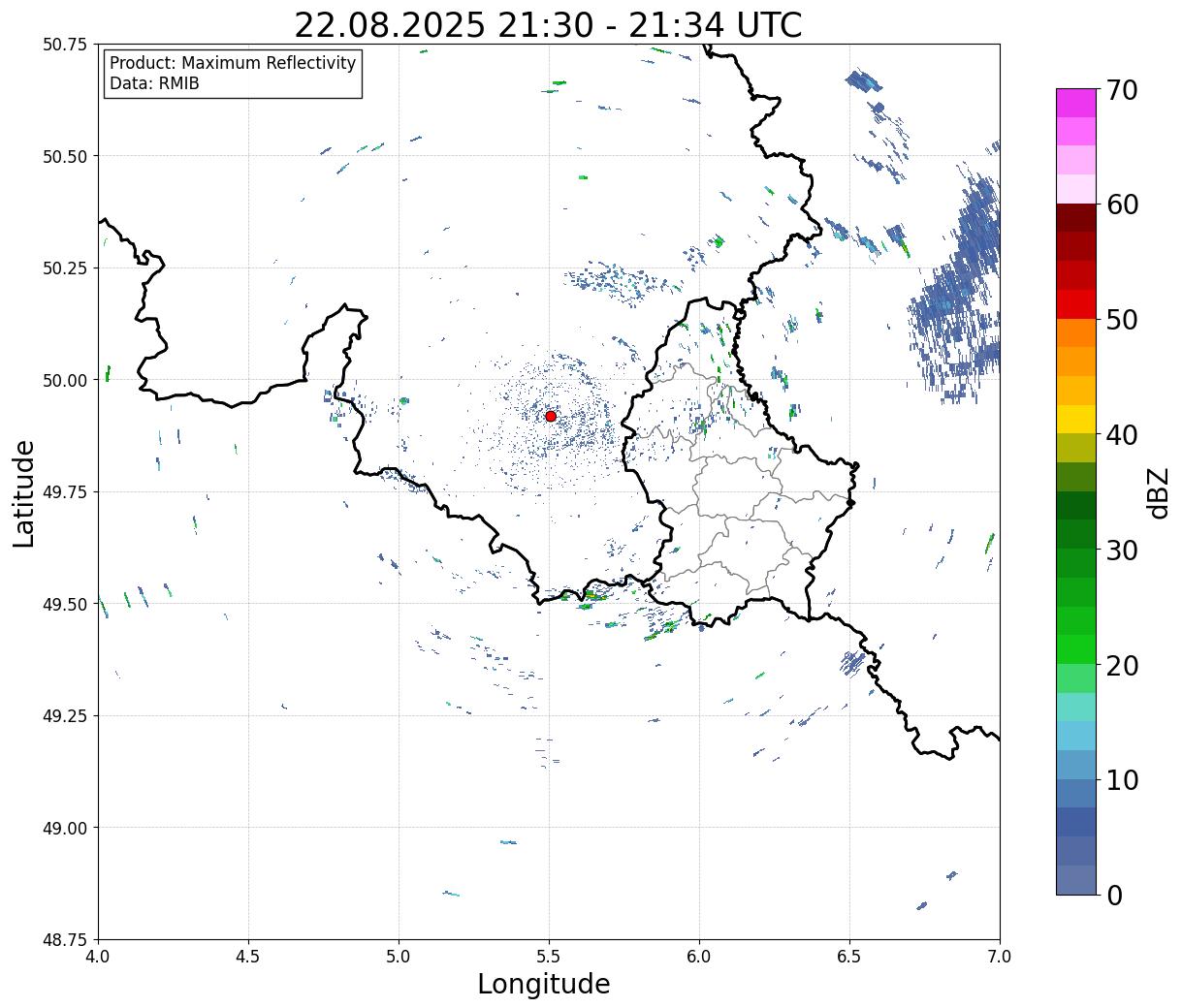1182x1008 pixels.
Task: Click the colorbar tick label 20
Action: [x=1122, y=666]
